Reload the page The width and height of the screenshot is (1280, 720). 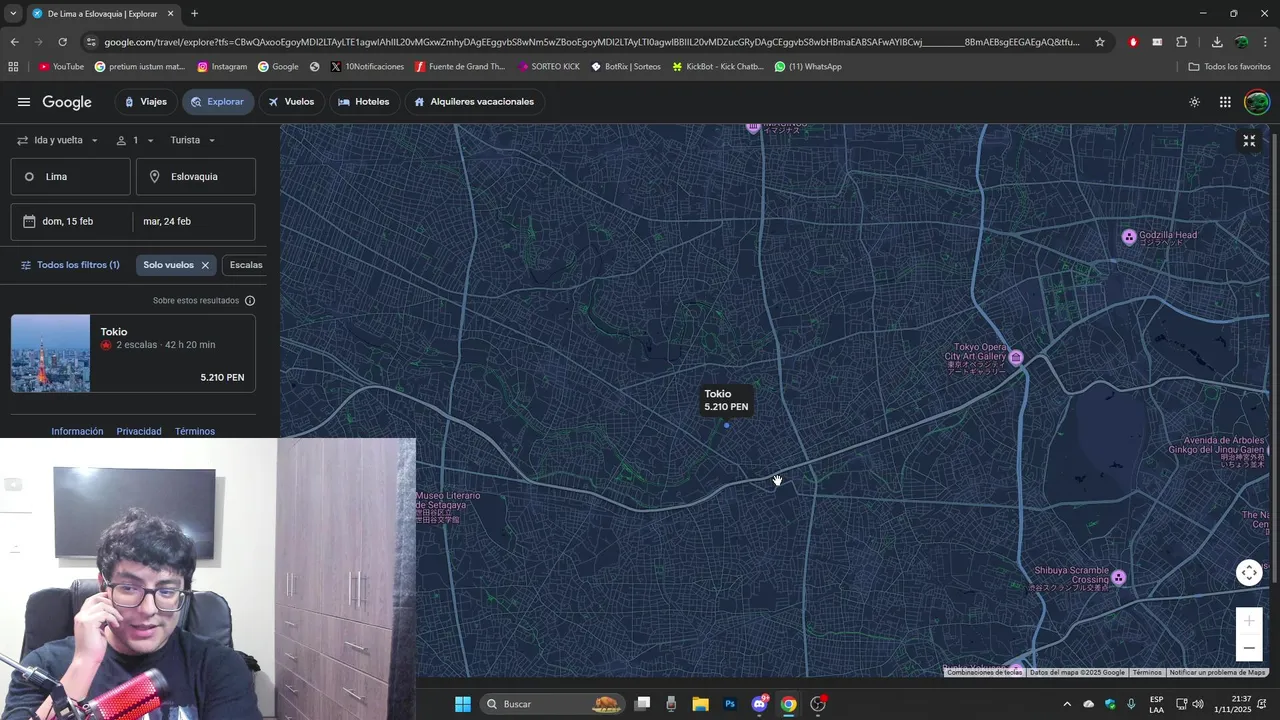62,42
